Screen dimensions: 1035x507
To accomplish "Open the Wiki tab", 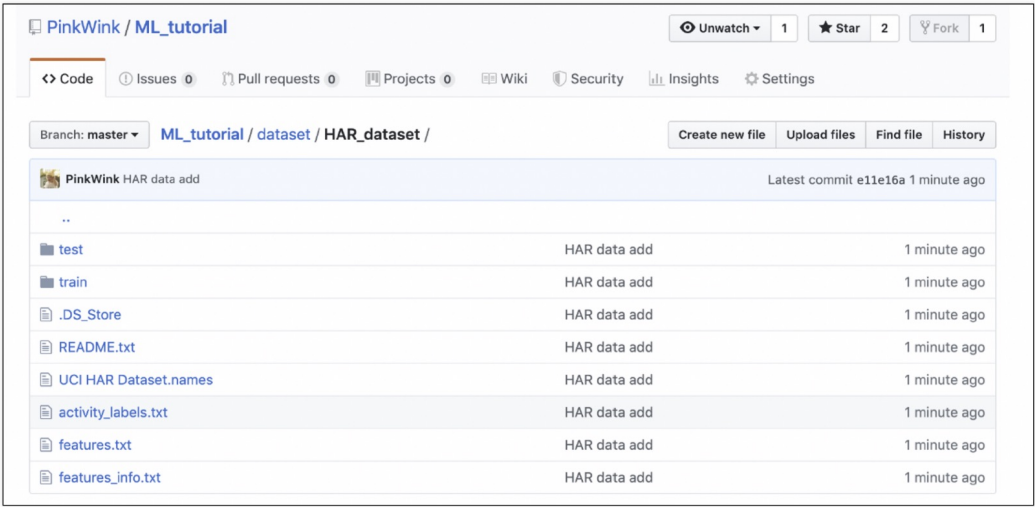I will [x=504, y=79].
